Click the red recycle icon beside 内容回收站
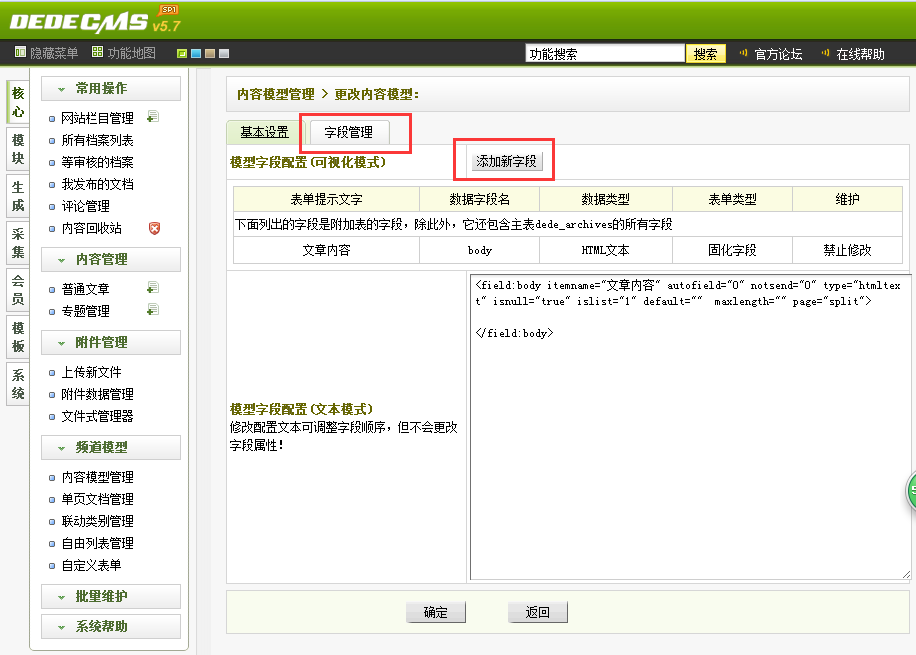Image resolution: width=916 pixels, height=655 pixels. click(x=154, y=228)
